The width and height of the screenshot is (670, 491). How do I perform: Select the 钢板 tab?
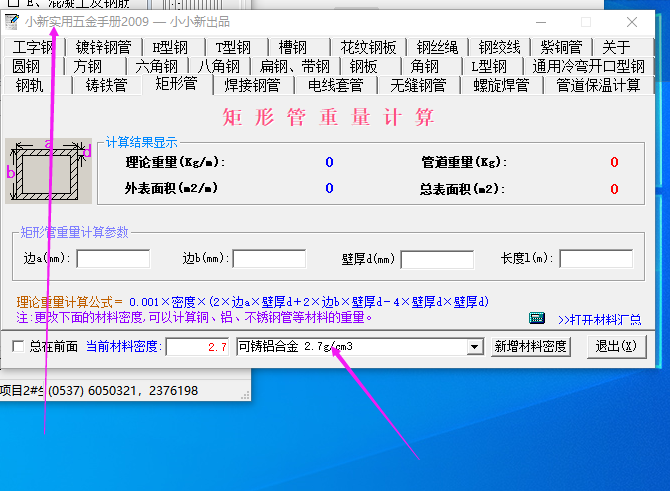tap(364, 66)
